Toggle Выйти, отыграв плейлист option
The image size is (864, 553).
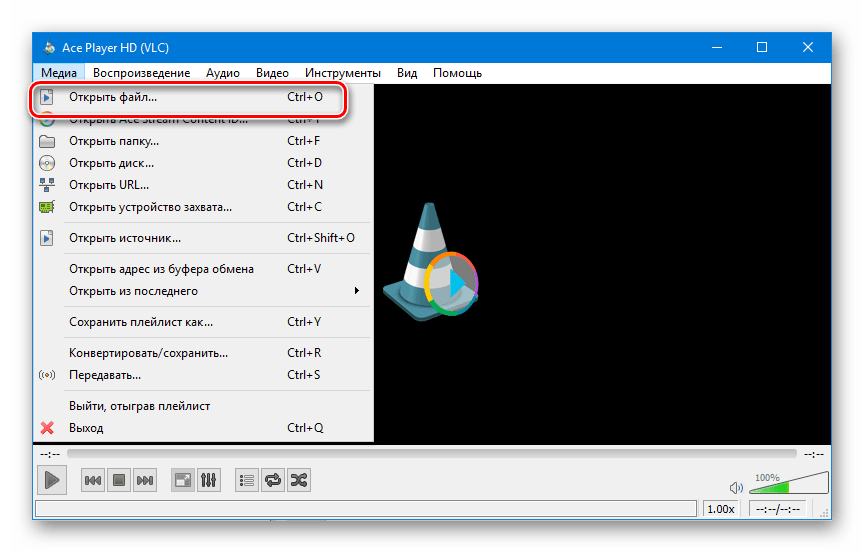pyautogui.click(x=203, y=406)
